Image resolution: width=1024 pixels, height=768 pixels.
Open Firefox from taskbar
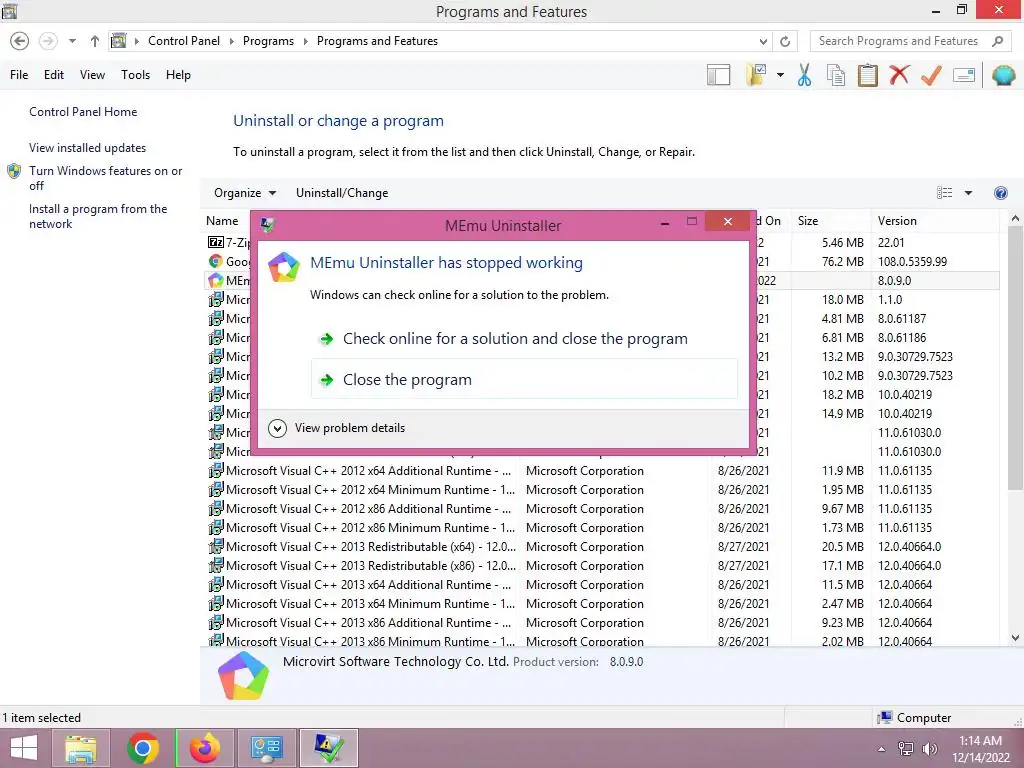click(204, 748)
